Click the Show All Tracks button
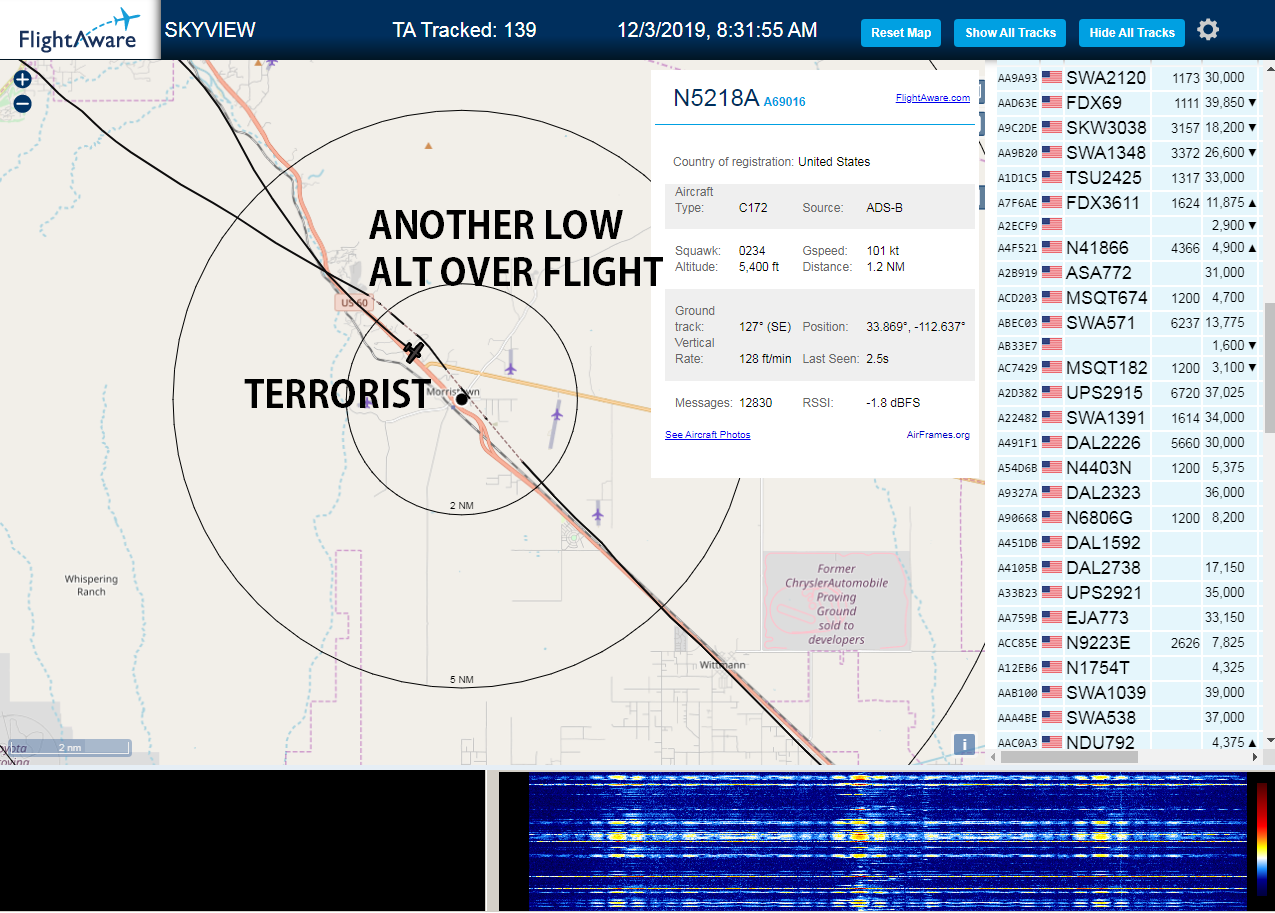Screen dimensions: 1275x913 (x=1010, y=33)
